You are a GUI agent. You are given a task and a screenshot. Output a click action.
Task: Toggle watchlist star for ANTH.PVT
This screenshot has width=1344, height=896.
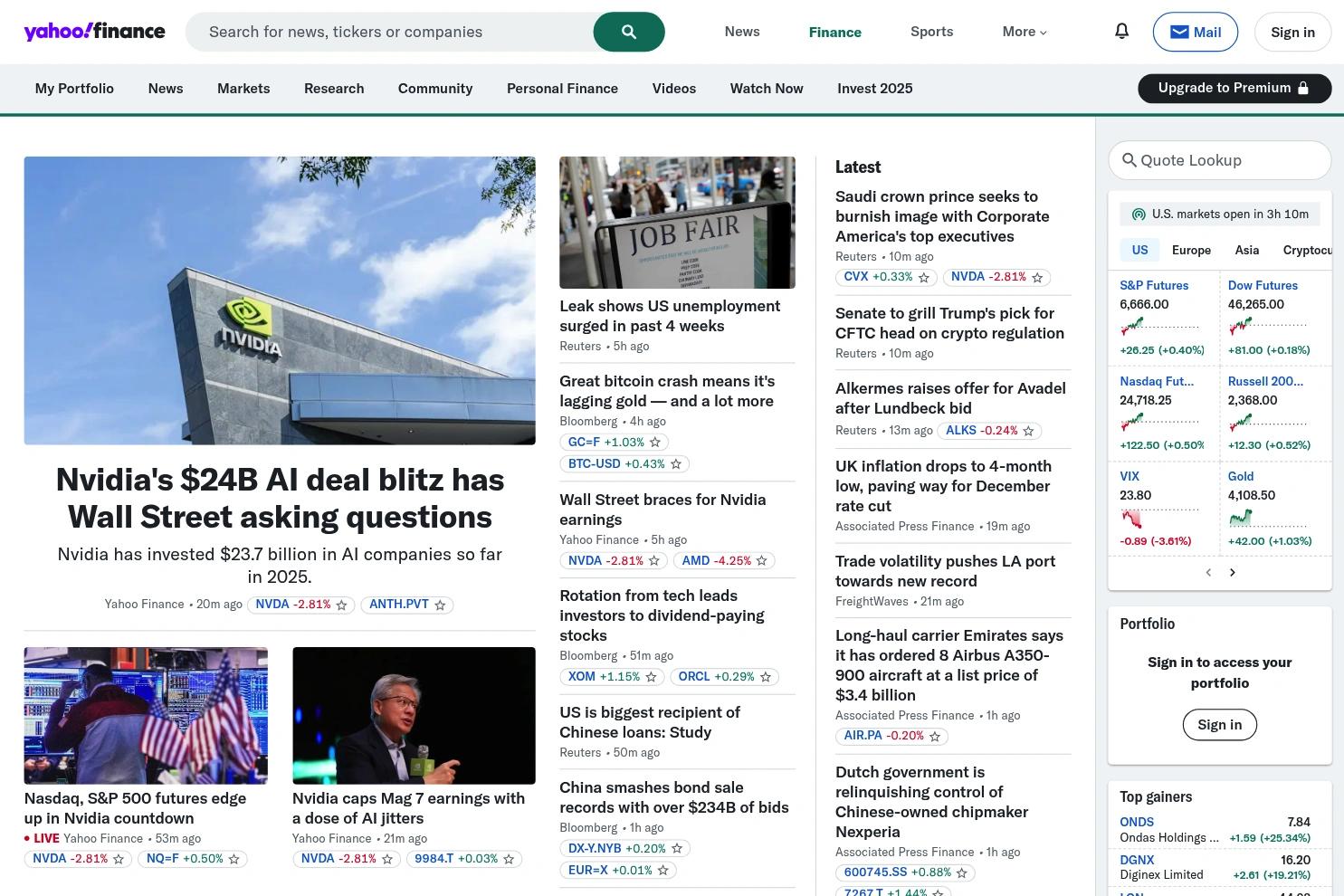click(440, 605)
